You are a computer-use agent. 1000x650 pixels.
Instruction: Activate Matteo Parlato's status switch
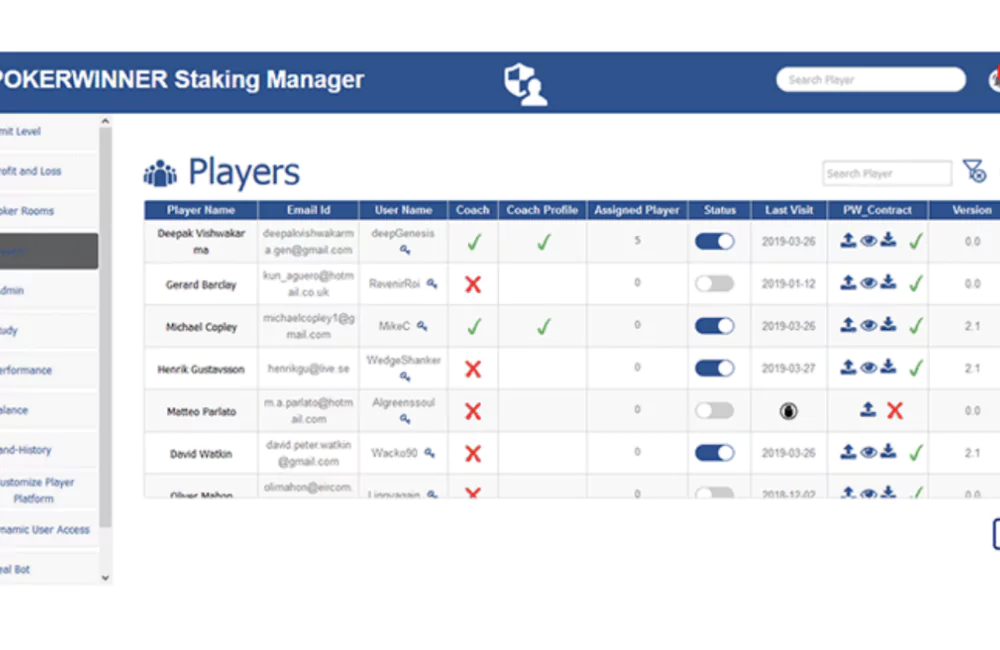pyautogui.click(x=714, y=410)
